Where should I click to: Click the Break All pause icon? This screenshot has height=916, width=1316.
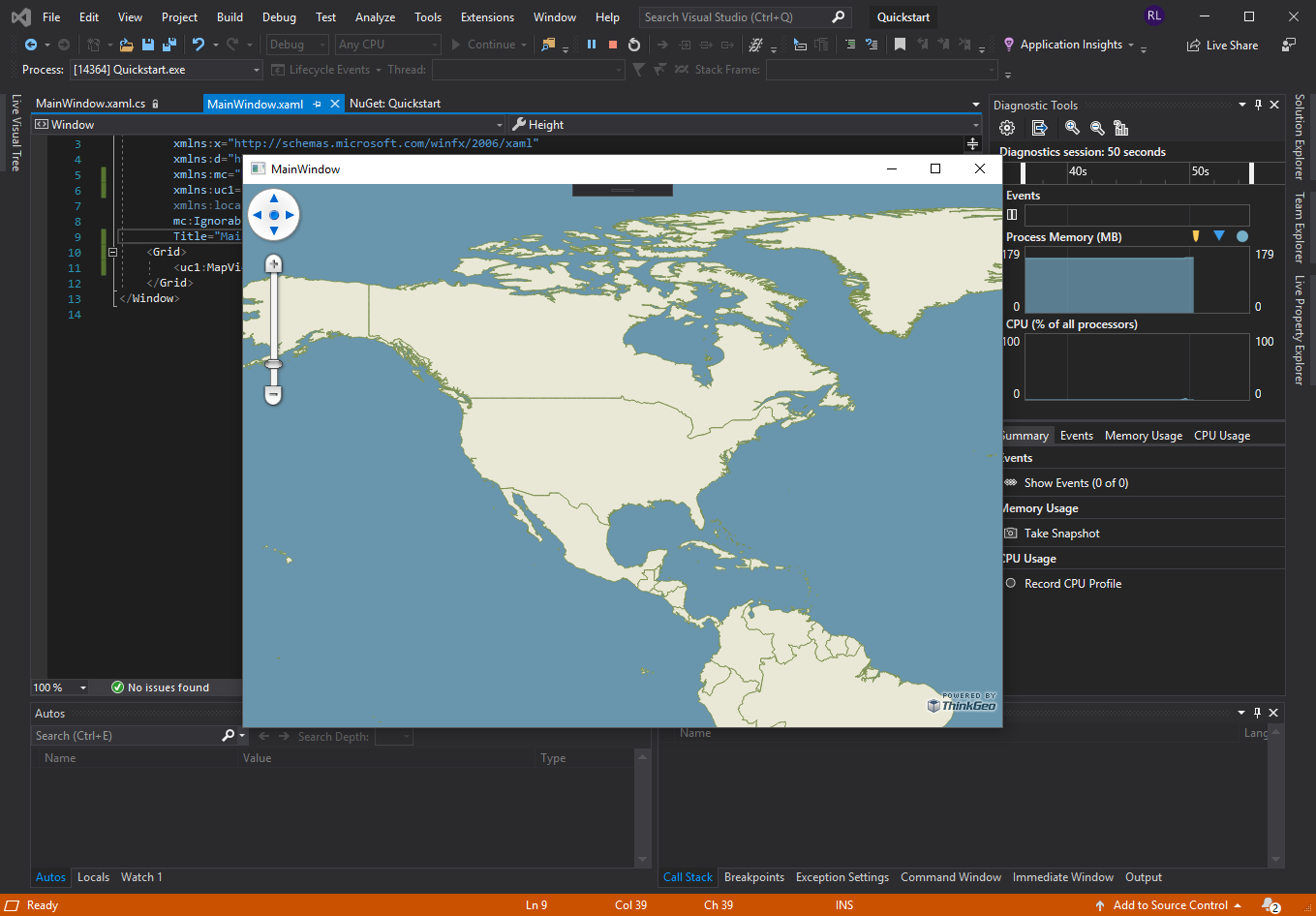pos(592,44)
